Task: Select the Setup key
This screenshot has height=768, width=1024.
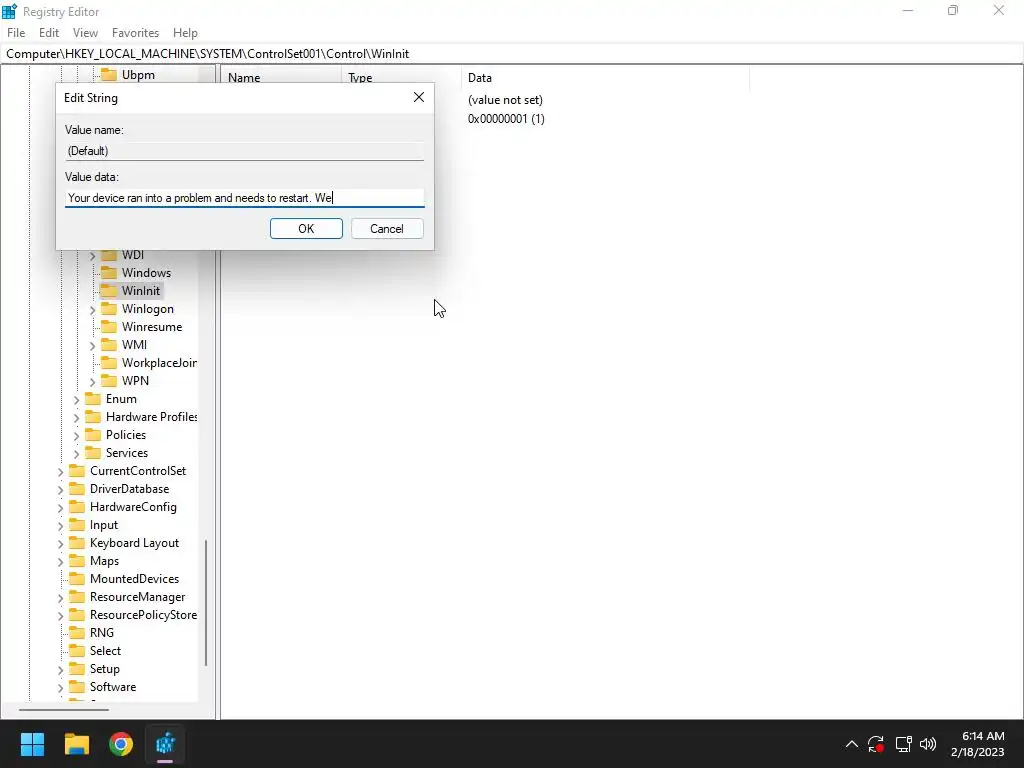Action: 104,669
